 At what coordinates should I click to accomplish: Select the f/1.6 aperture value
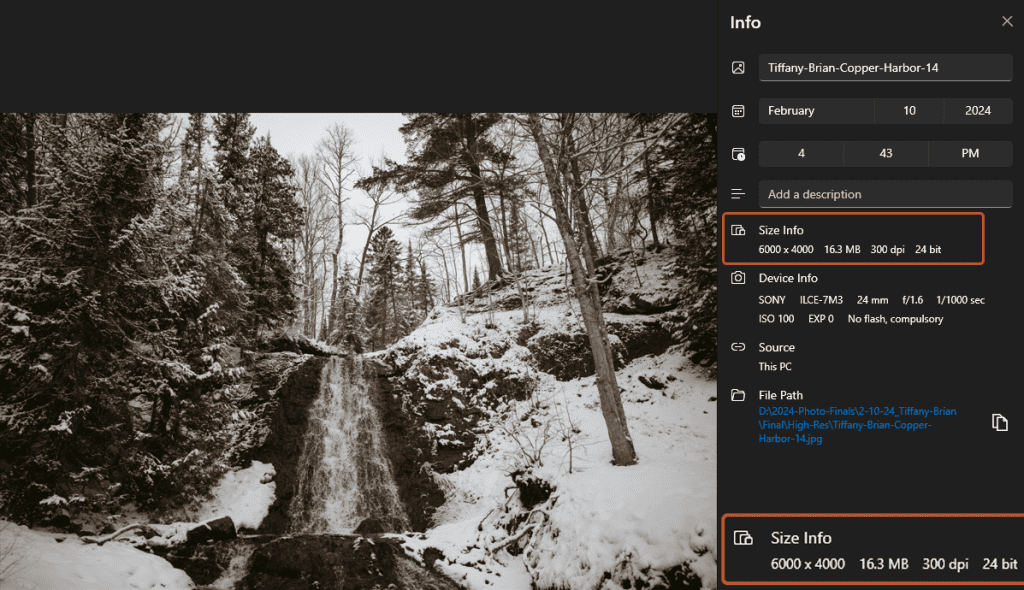912,300
